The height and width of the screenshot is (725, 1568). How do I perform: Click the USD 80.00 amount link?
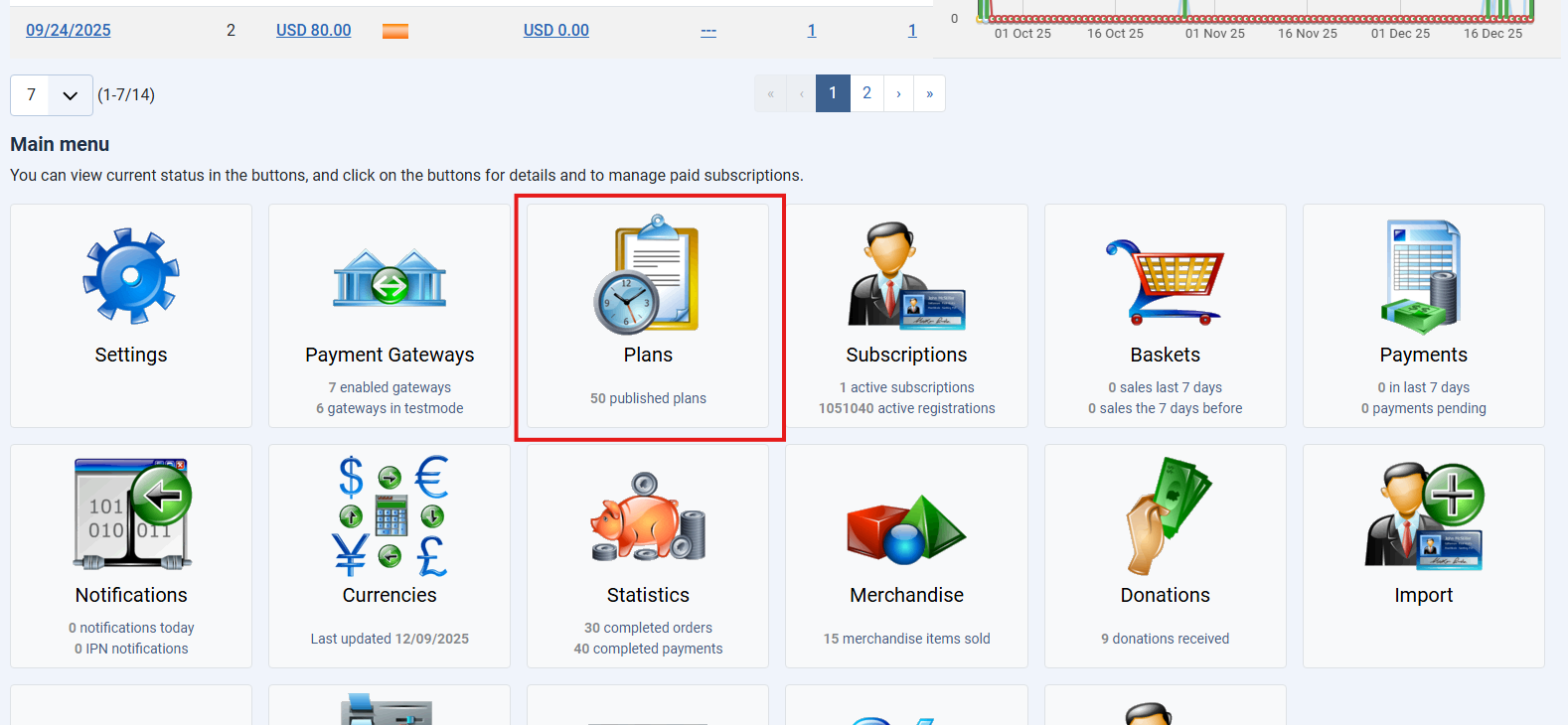[313, 30]
